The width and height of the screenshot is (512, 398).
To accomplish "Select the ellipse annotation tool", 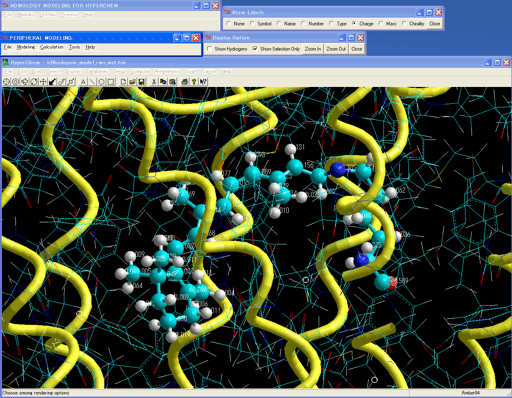I will (102, 82).
